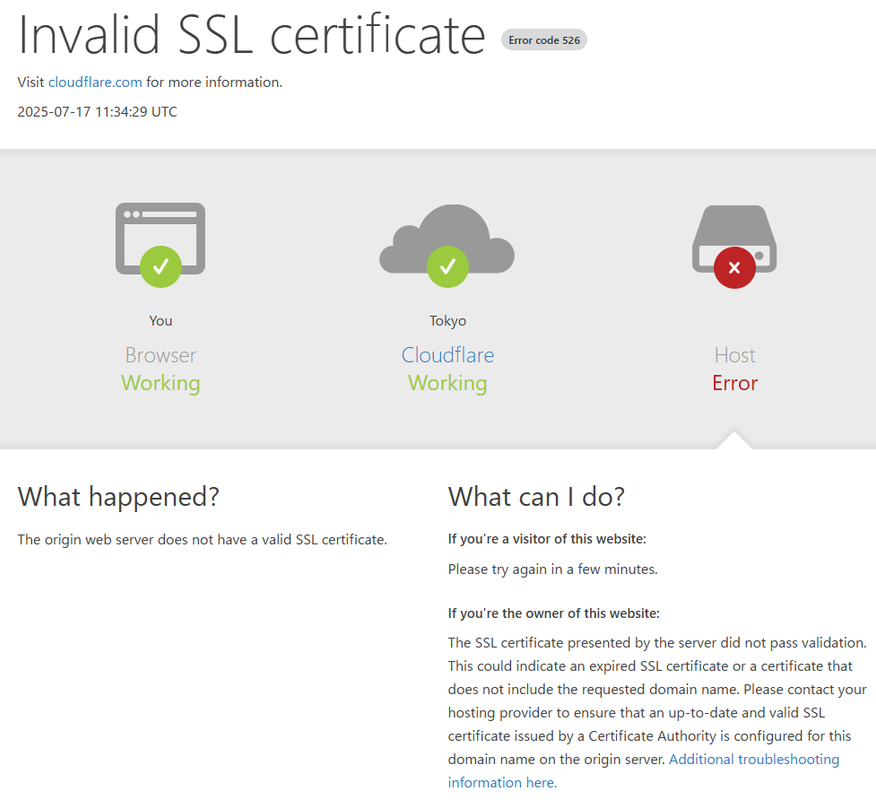The width and height of the screenshot is (876, 800).
Task: Click the red 'Error' status text
Action: coord(735,383)
